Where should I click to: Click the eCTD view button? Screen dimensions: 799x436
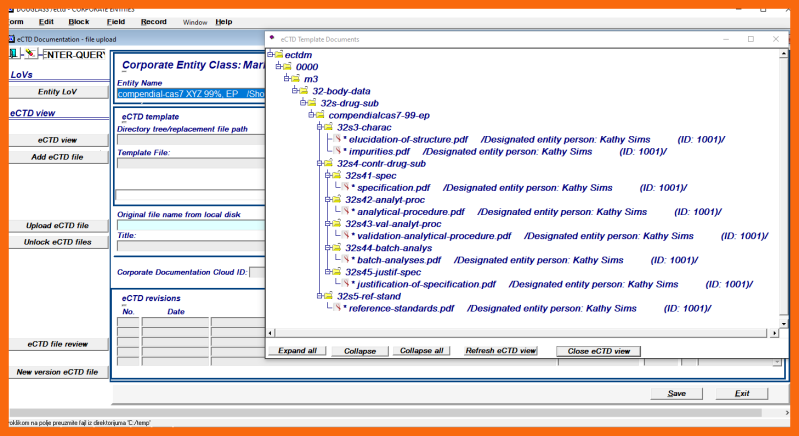[x=58, y=140]
